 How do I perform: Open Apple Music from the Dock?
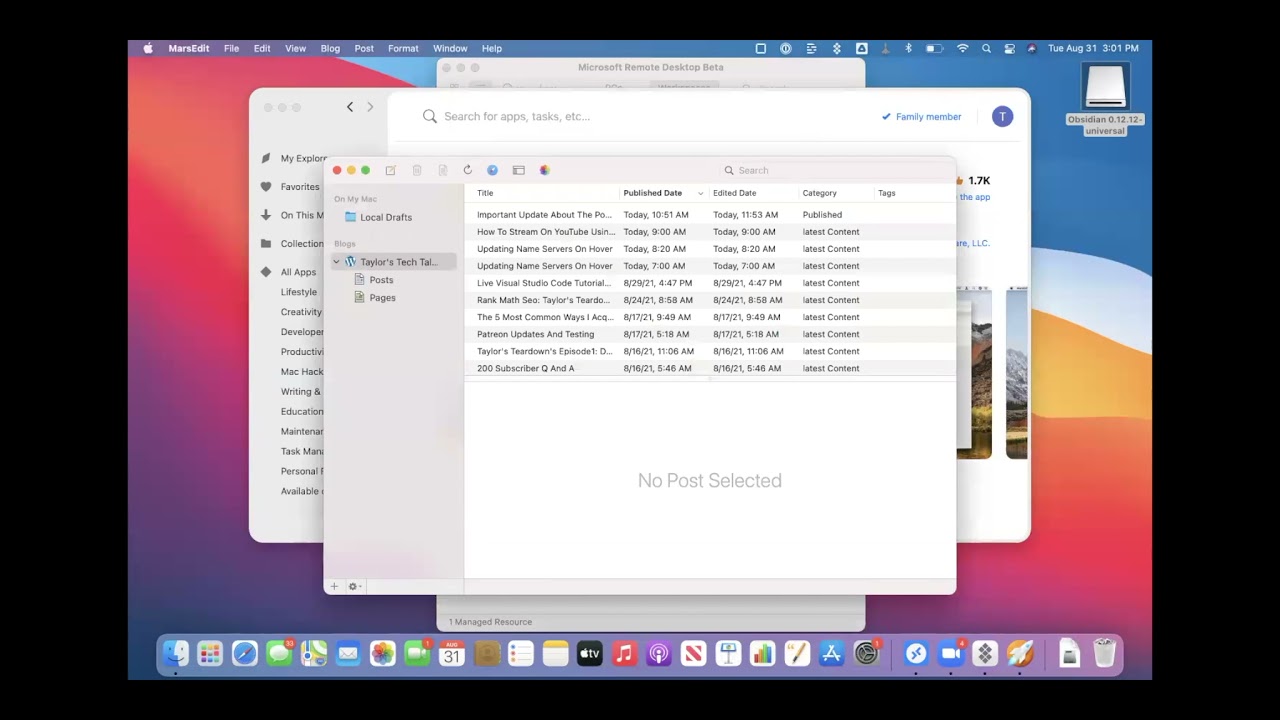click(x=624, y=654)
